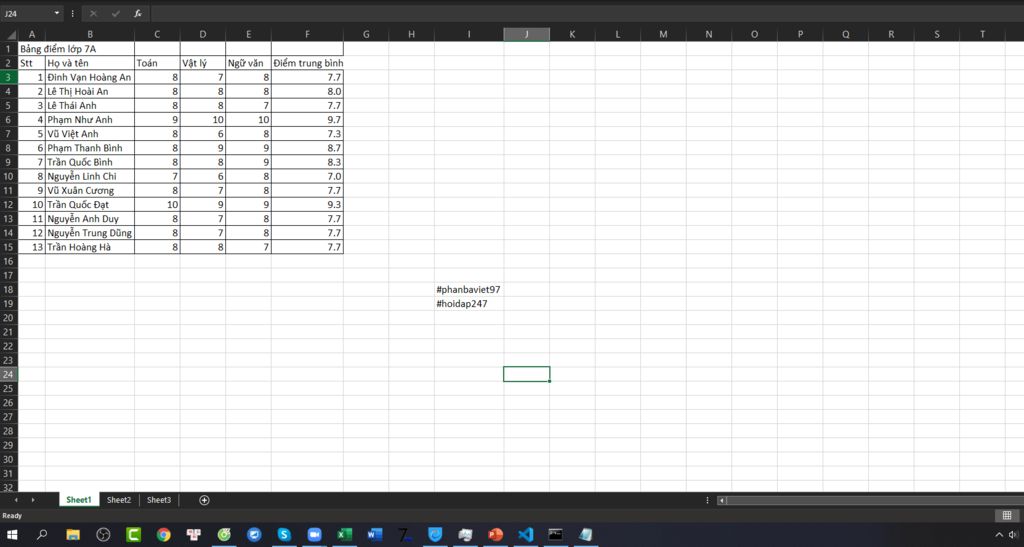Select cell 'Đinh Vạn Hoàng An'

pyautogui.click(x=89, y=77)
